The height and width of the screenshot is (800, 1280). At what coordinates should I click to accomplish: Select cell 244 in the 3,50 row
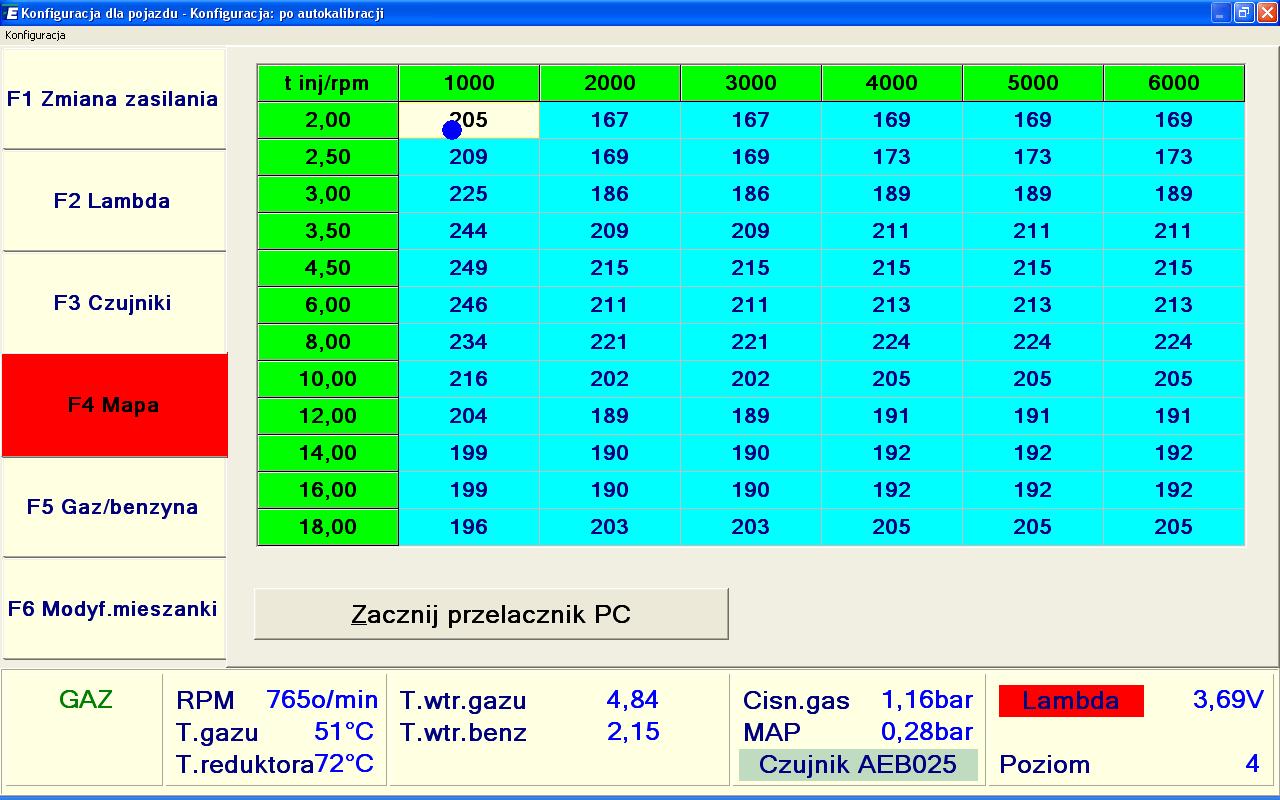(x=469, y=231)
